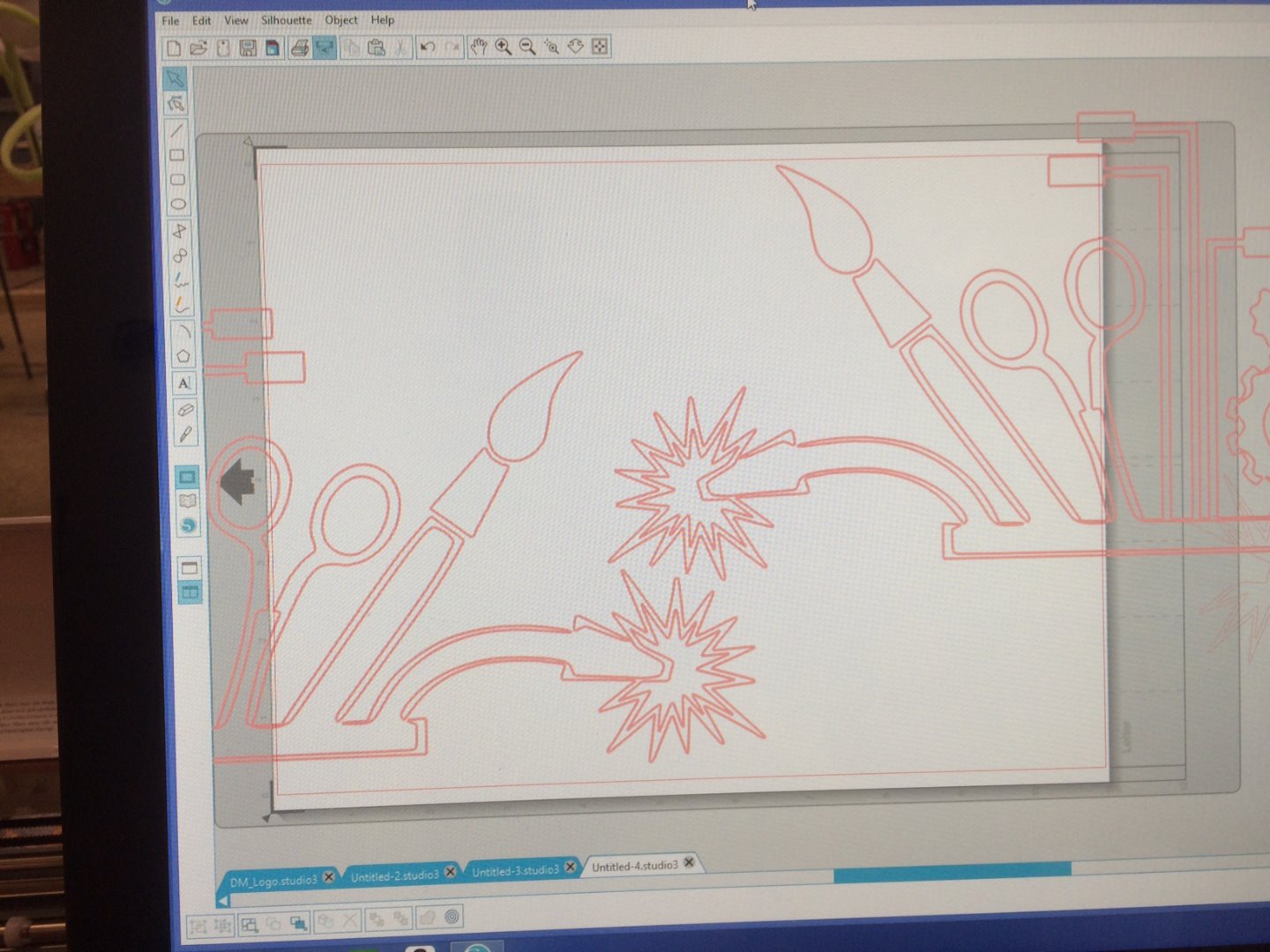
Task: Click the Zoom In magnifier
Action: pyautogui.click(x=504, y=47)
